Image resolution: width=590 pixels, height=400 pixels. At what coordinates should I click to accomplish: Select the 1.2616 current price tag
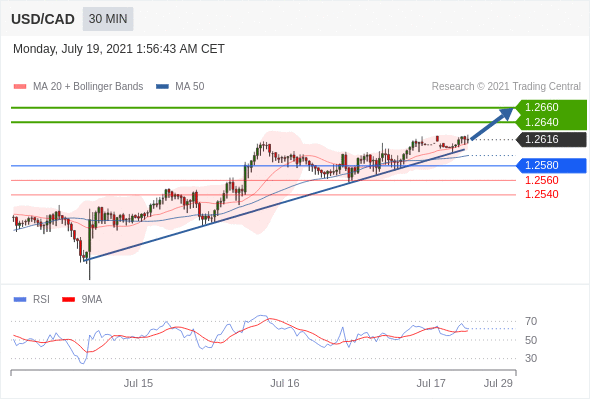[x=551, y=140]
